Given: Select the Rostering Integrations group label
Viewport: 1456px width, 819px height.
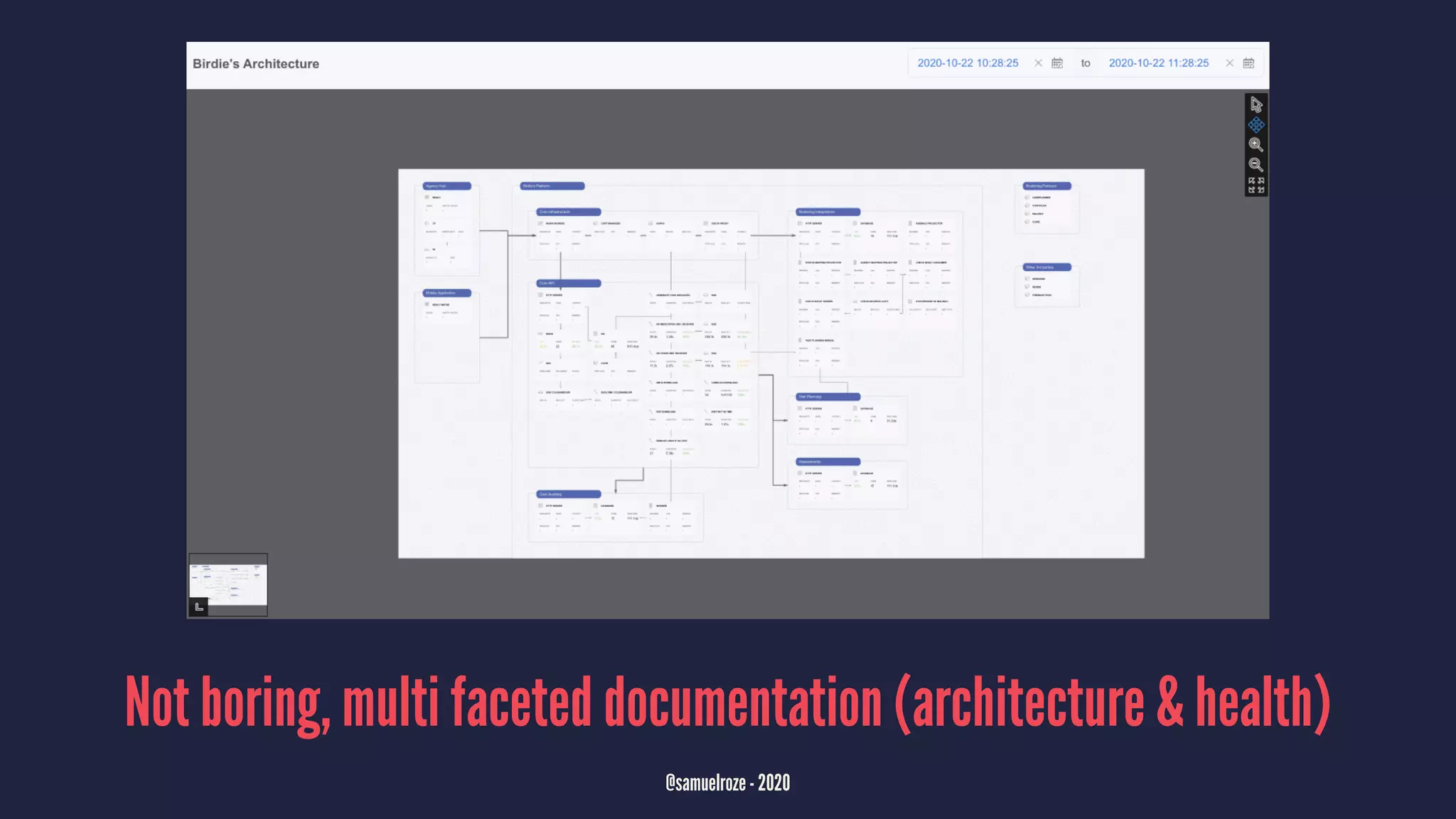Looking at the screenshot, I should [x=828, y=212].
